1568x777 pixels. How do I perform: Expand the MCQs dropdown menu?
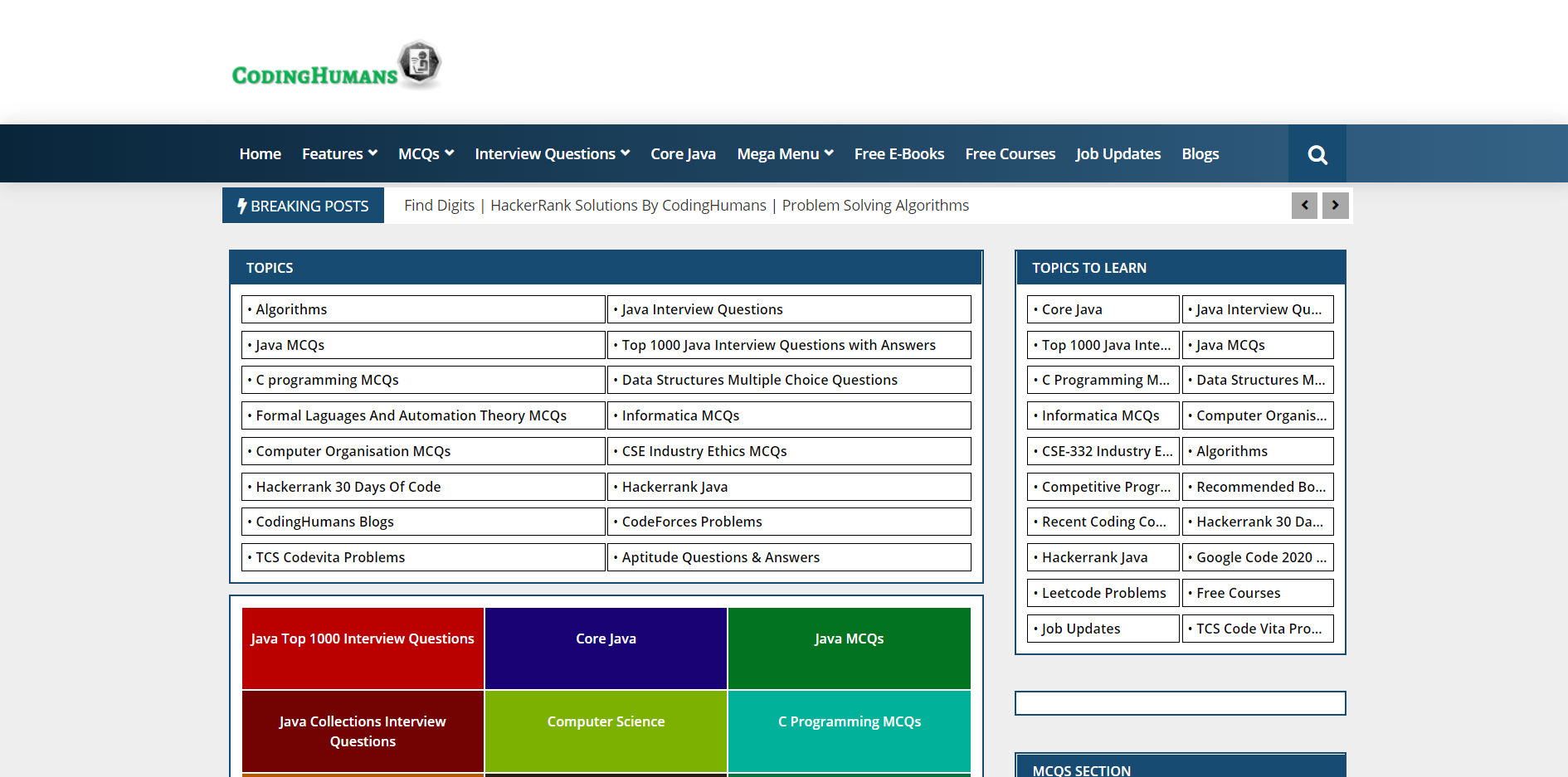(x=426, y=154)
